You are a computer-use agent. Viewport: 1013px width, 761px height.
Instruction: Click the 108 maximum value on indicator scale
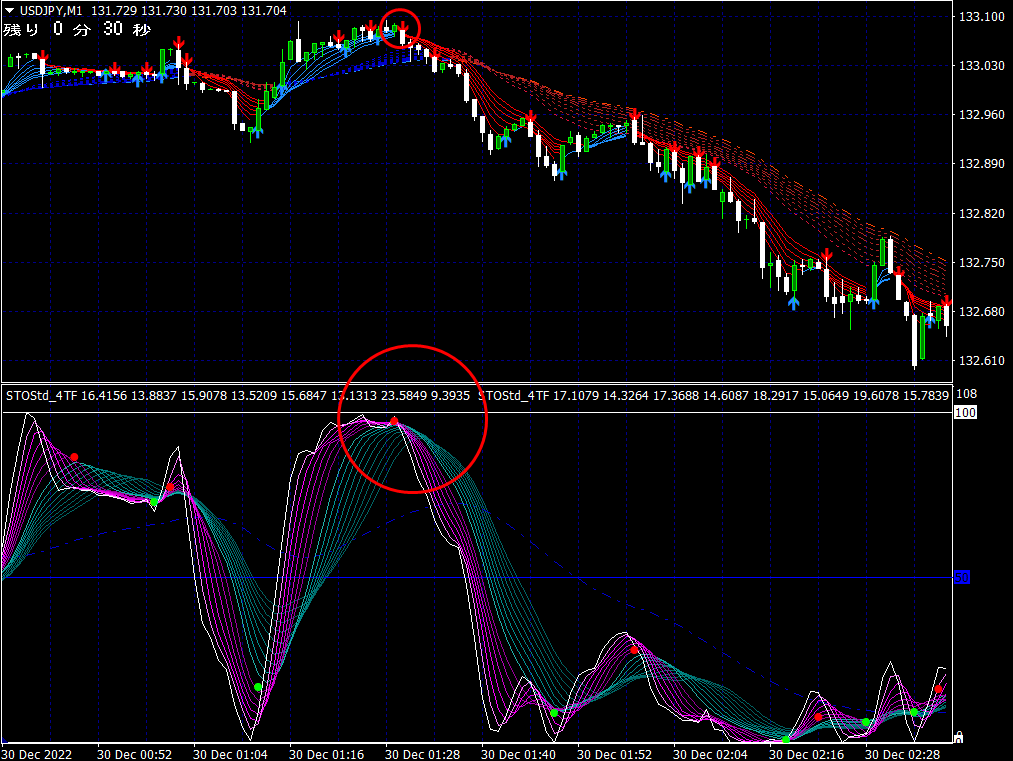[x=966, y=394]
